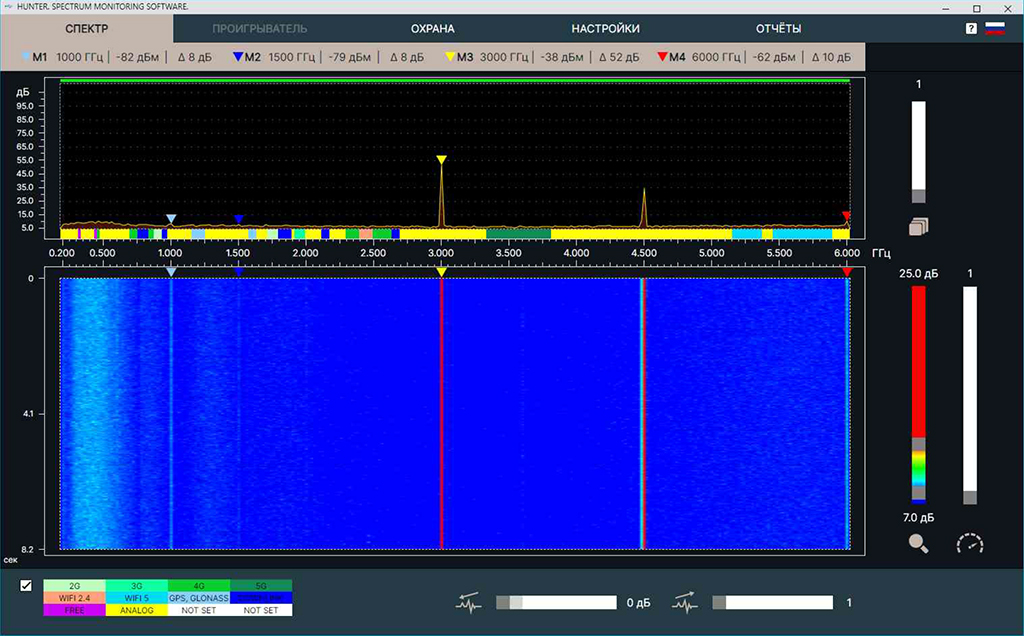Select the M2 blue marker on spectrum
The width and height of the screenshot is (1024, 636).
[238, 219]
